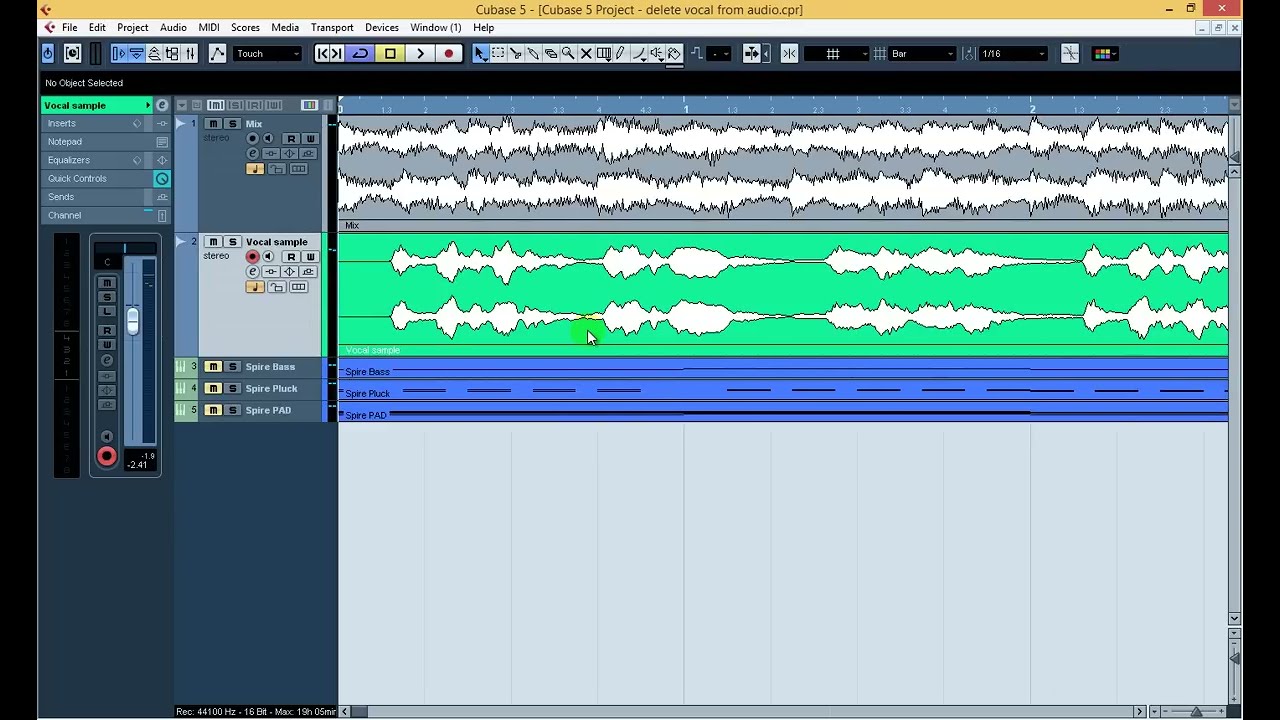Open the File menu
Image resolution: width=1280 pixels, height=720 pixels.
click(x=70, y=27)
